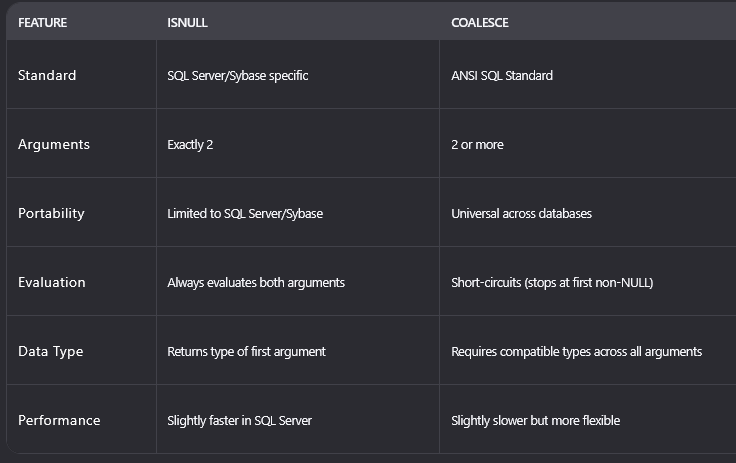Select the Standard row label
The image size is (736, 463).
pos(47,75)
